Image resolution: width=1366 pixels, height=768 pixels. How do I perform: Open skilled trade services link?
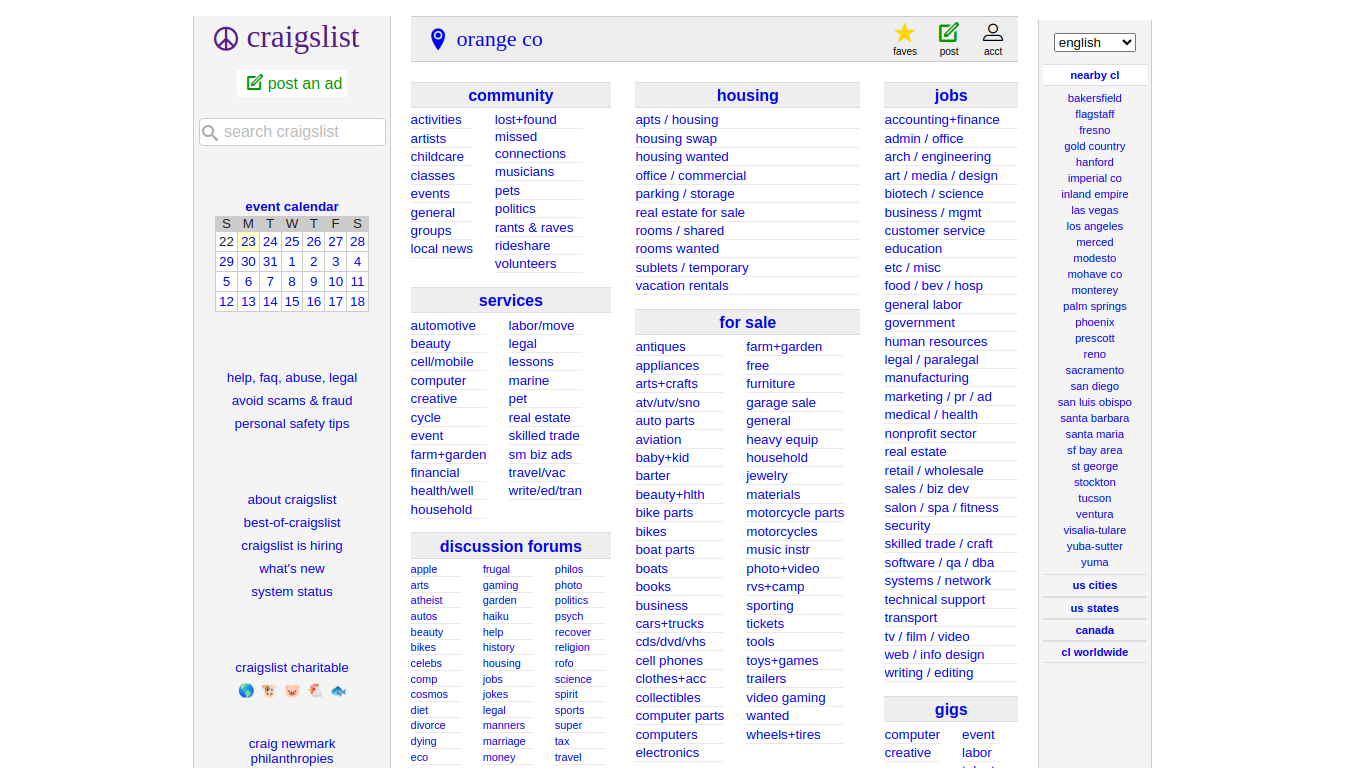pyautogui.click(x=544, y=436)
